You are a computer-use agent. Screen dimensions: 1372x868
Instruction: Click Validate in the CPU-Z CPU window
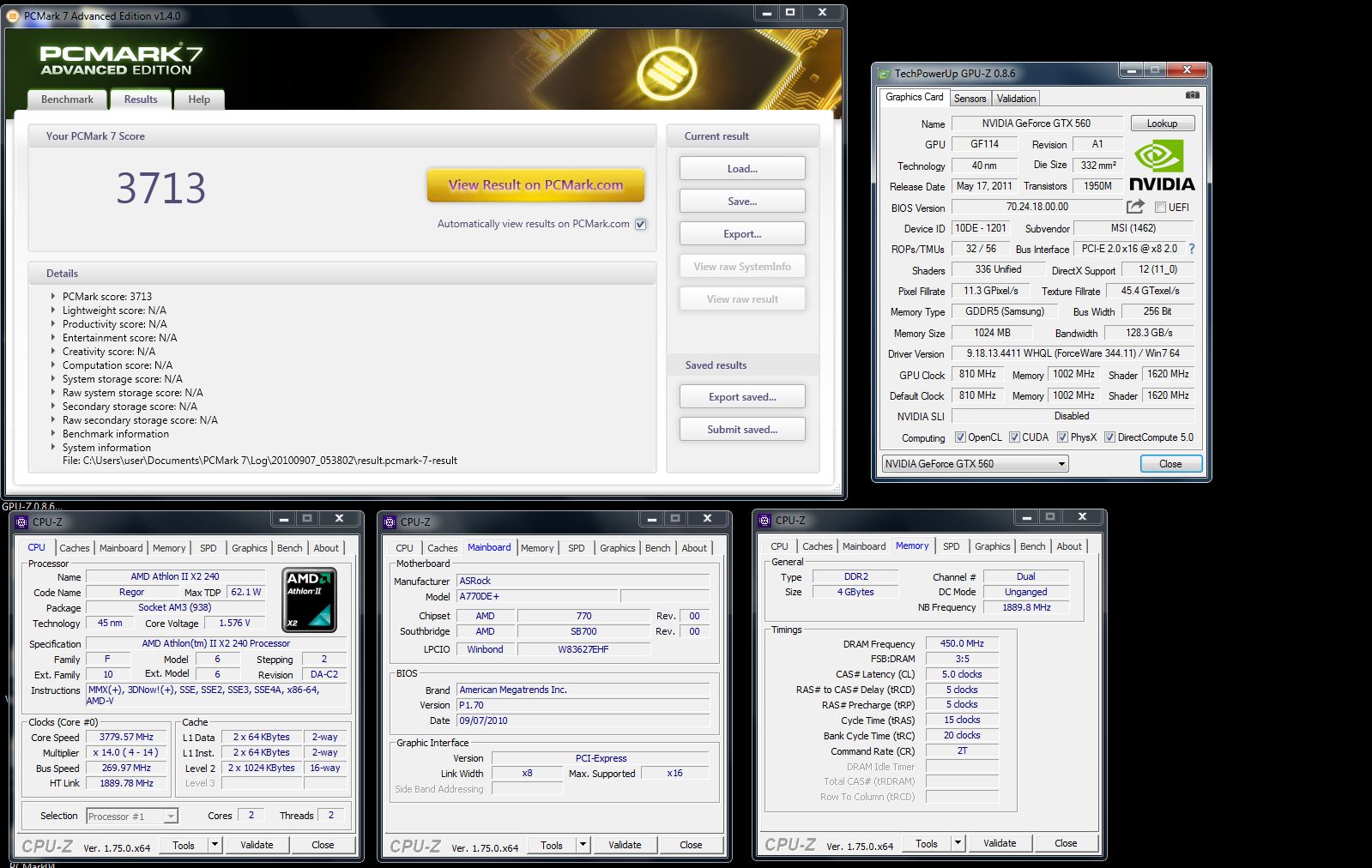pyautogui.click(x=256, y=845)
